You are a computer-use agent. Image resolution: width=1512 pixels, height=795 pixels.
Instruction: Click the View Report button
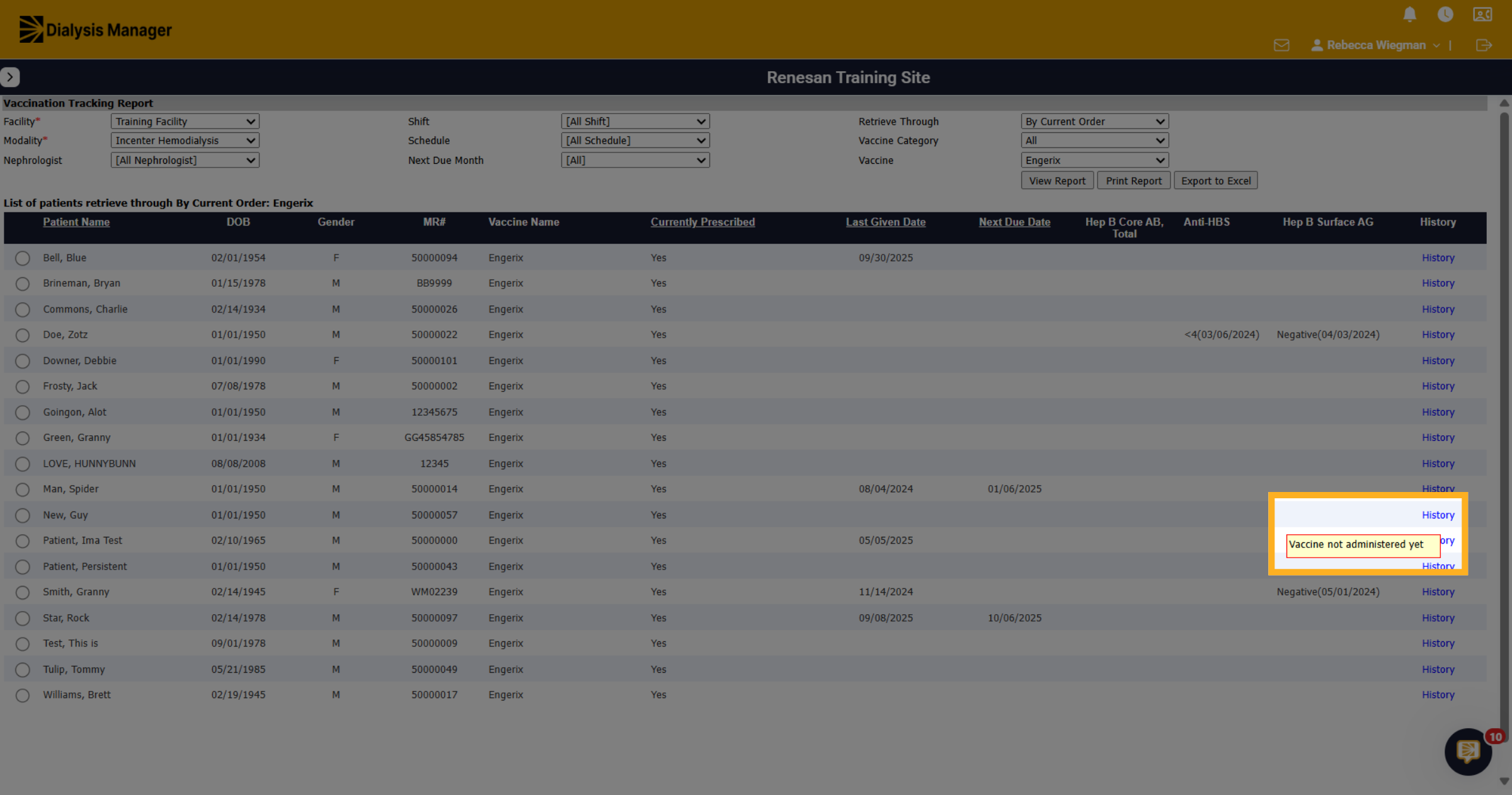1057,181
